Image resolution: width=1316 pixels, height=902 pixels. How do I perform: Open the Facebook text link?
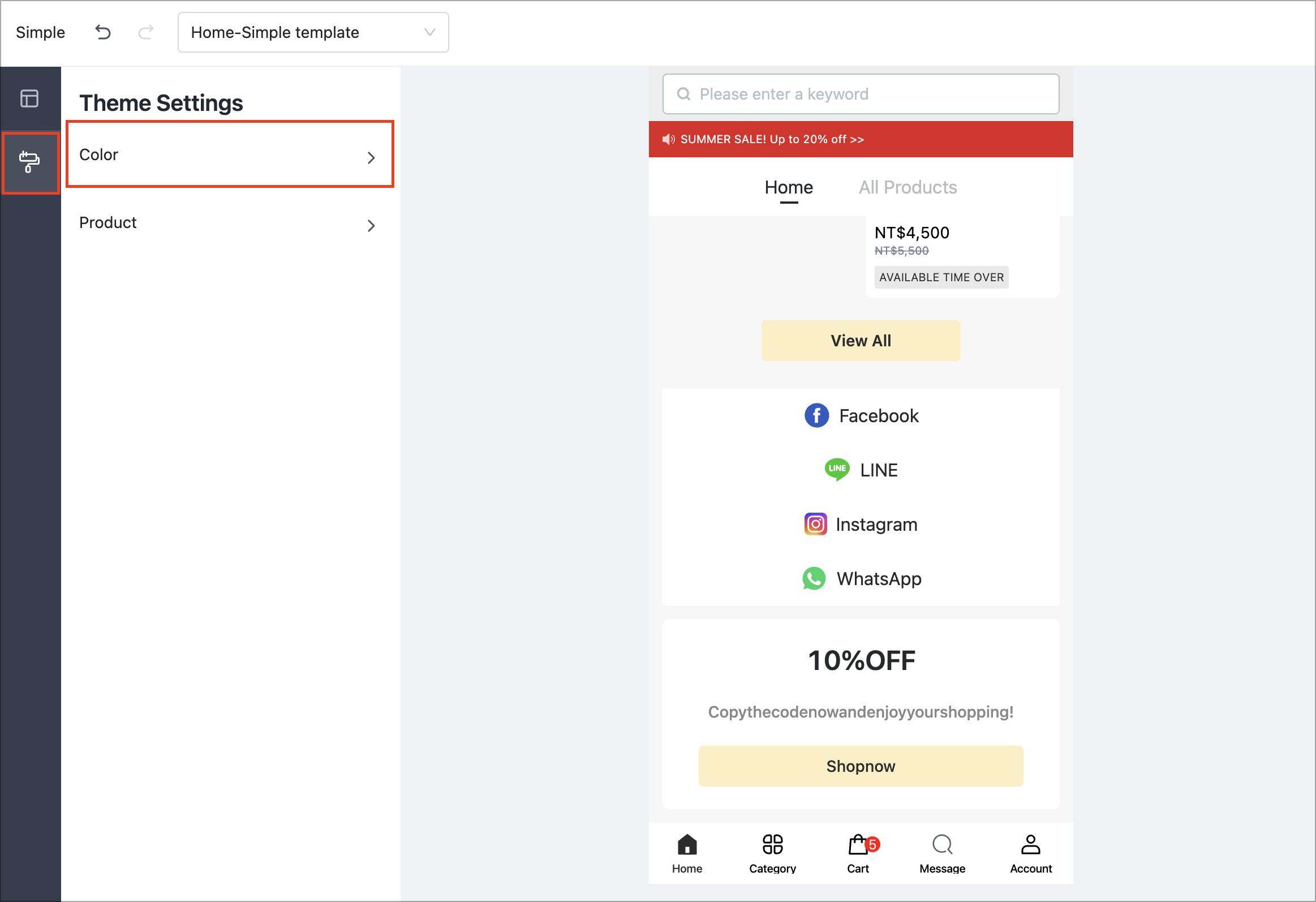[x=878, y=415]
